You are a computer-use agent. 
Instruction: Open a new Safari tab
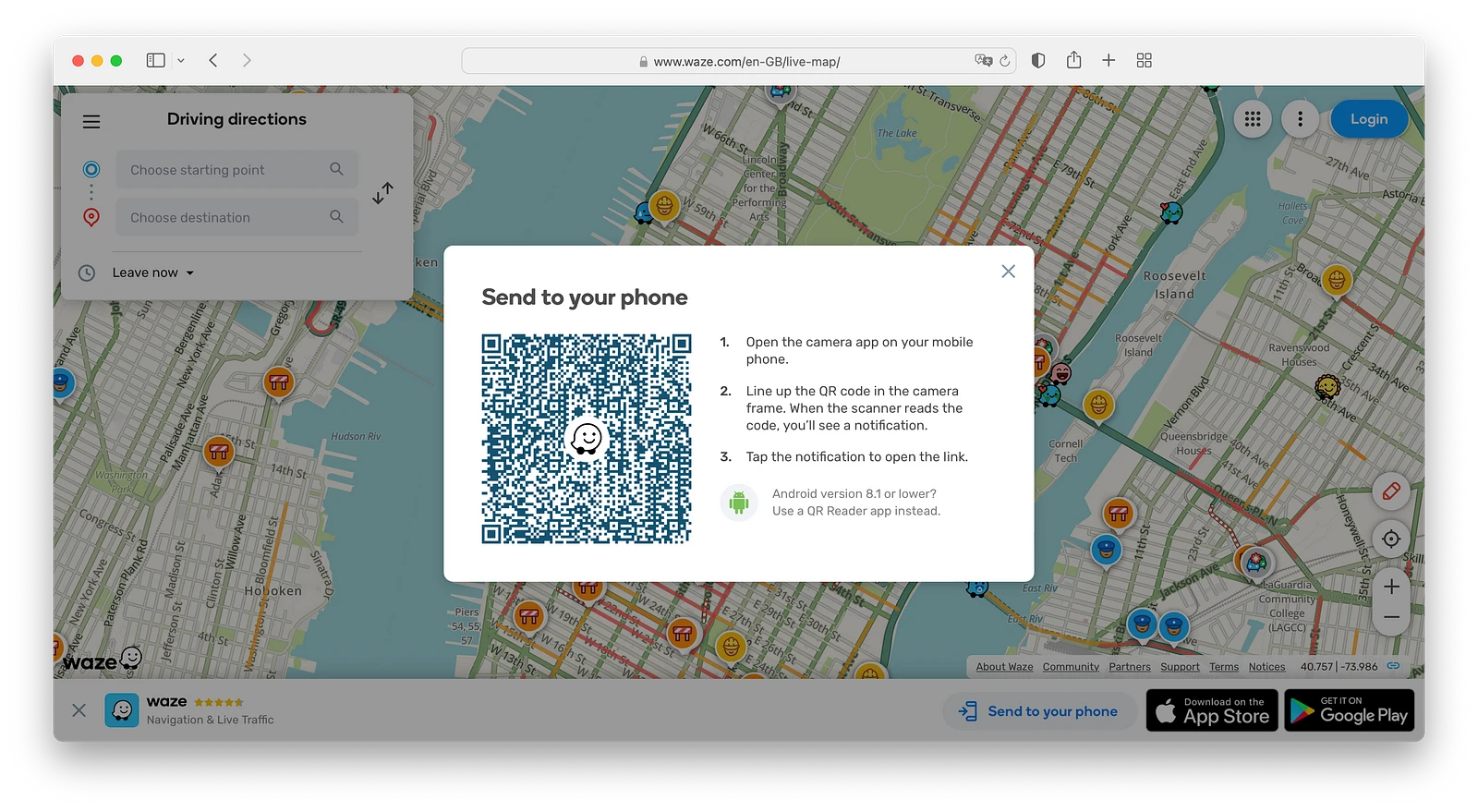1108,60
